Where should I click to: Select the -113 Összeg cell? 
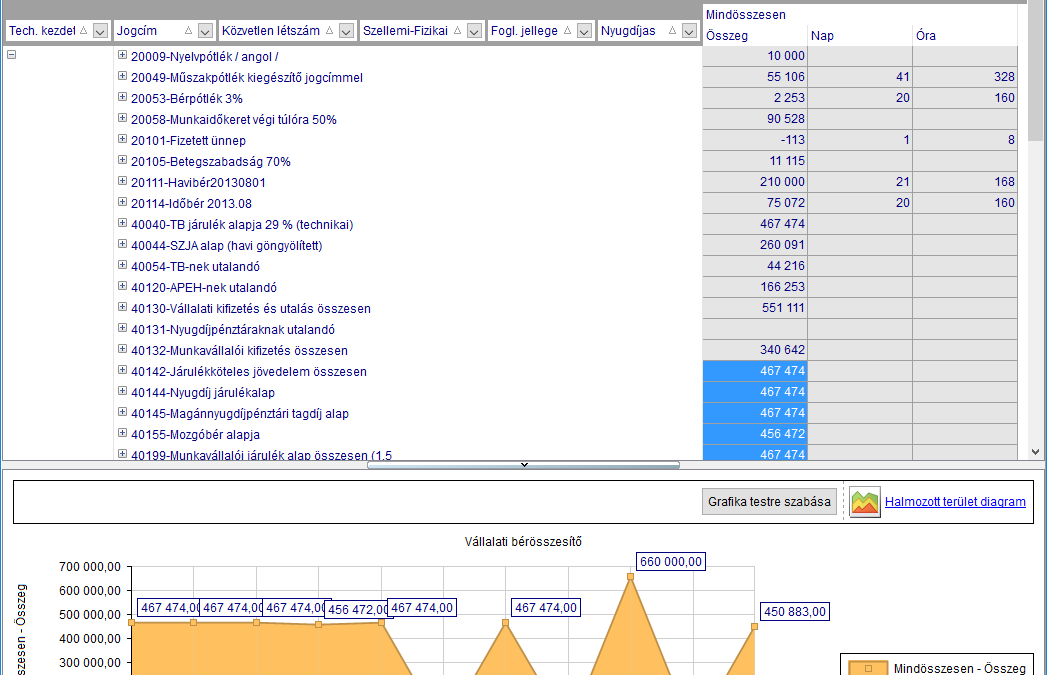tap(755, 140)
